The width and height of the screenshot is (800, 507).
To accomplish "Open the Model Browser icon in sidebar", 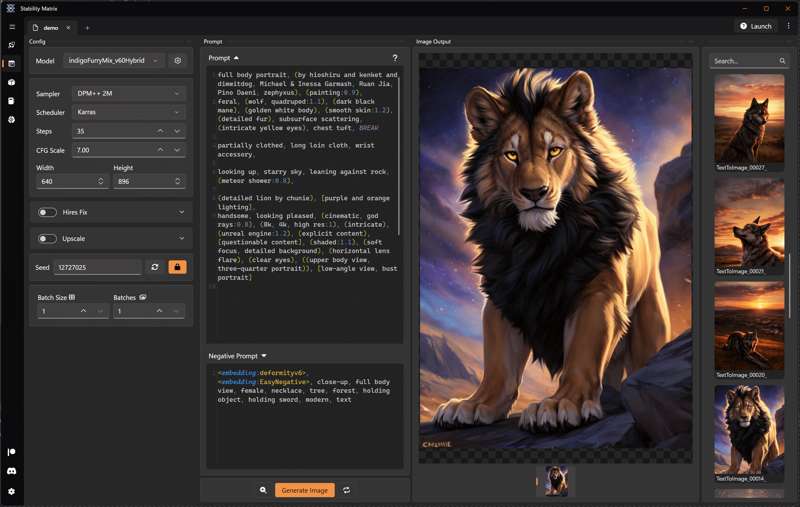I will coord(12,101).
